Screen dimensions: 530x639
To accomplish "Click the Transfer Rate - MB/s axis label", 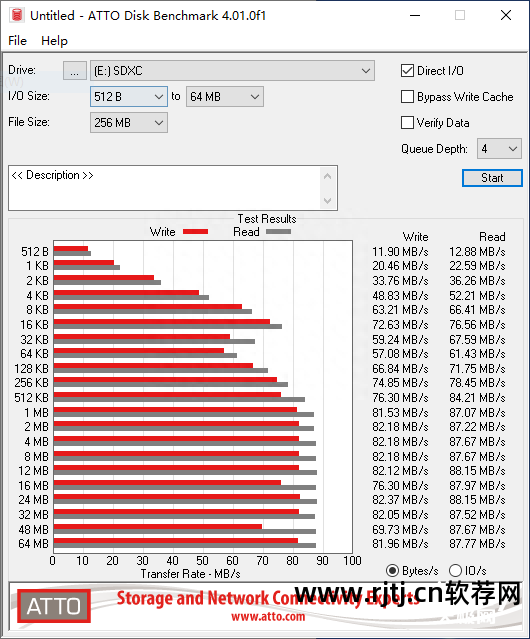I will click(x=190, y=574).
